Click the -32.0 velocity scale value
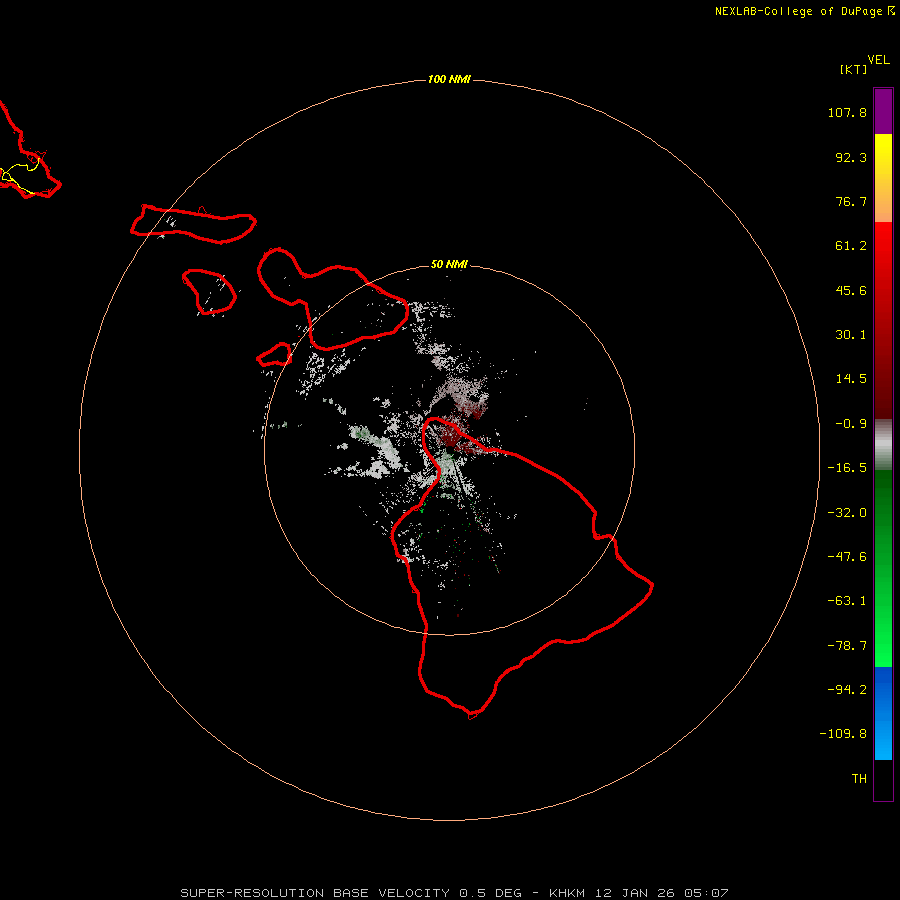900x900 pixels. (x=847, y=513)
